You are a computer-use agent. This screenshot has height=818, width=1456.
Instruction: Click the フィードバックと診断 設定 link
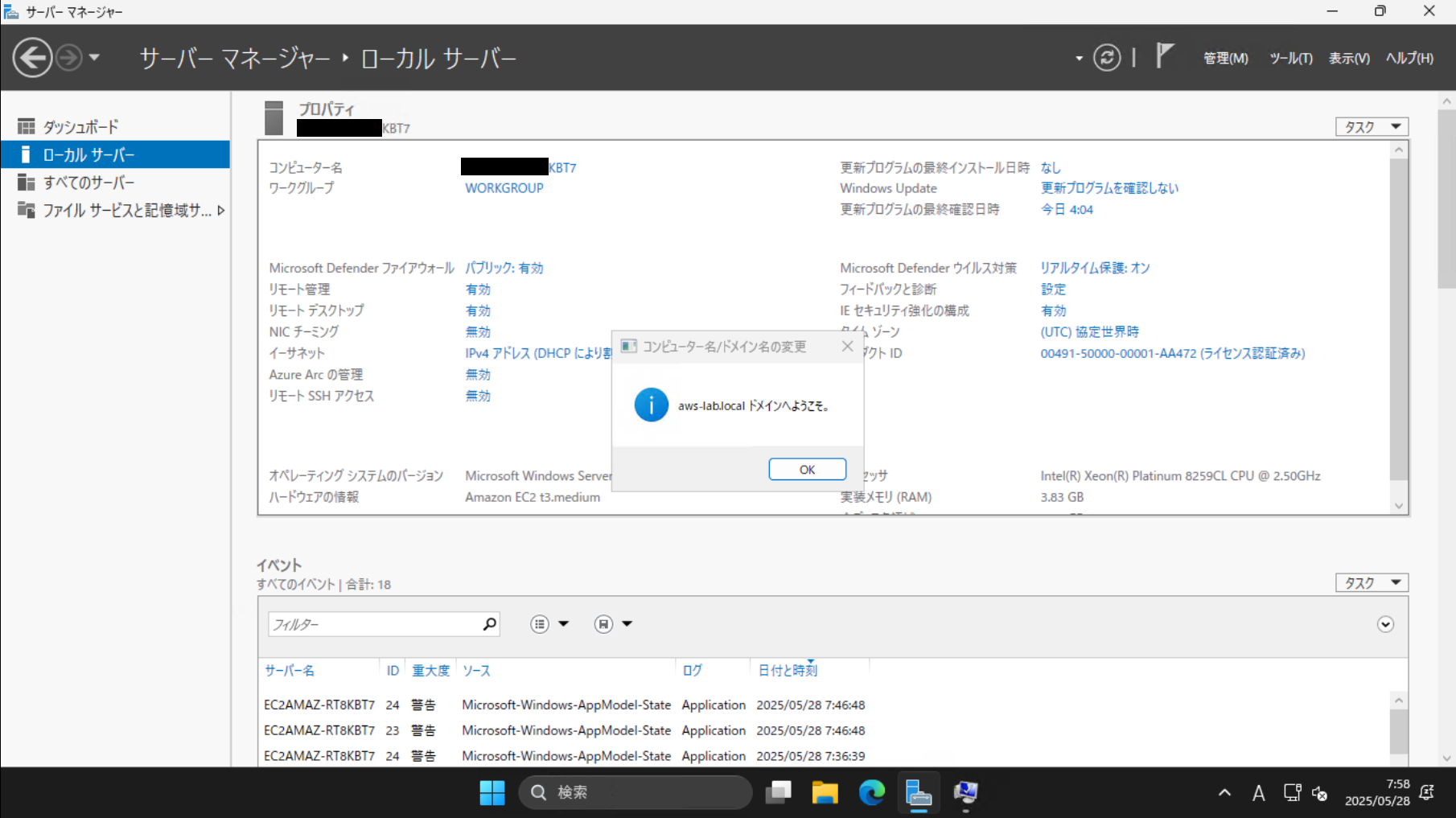1053,290
